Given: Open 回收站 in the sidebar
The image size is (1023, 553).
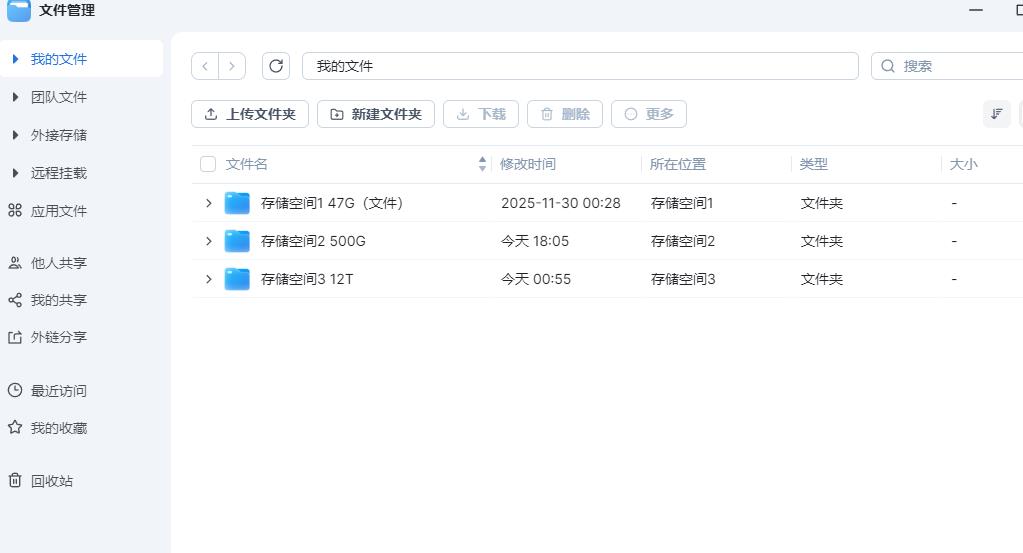Looking at the screenshot, I should 52,481.
